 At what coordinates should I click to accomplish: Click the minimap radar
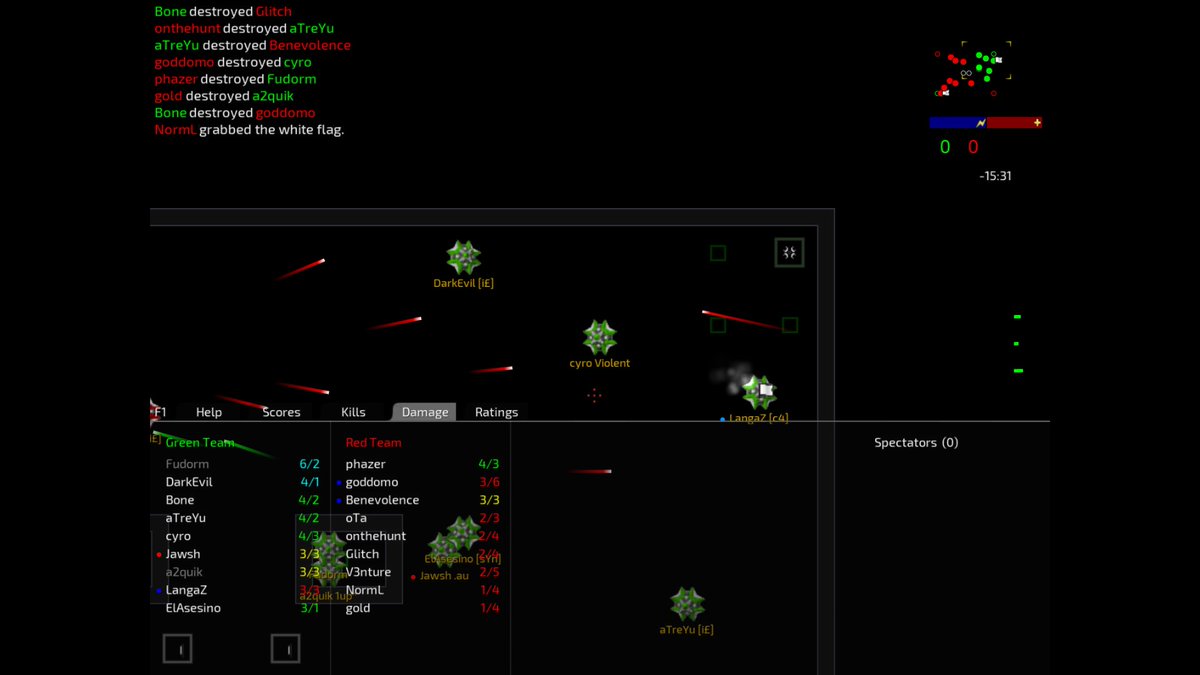point(972,70)
